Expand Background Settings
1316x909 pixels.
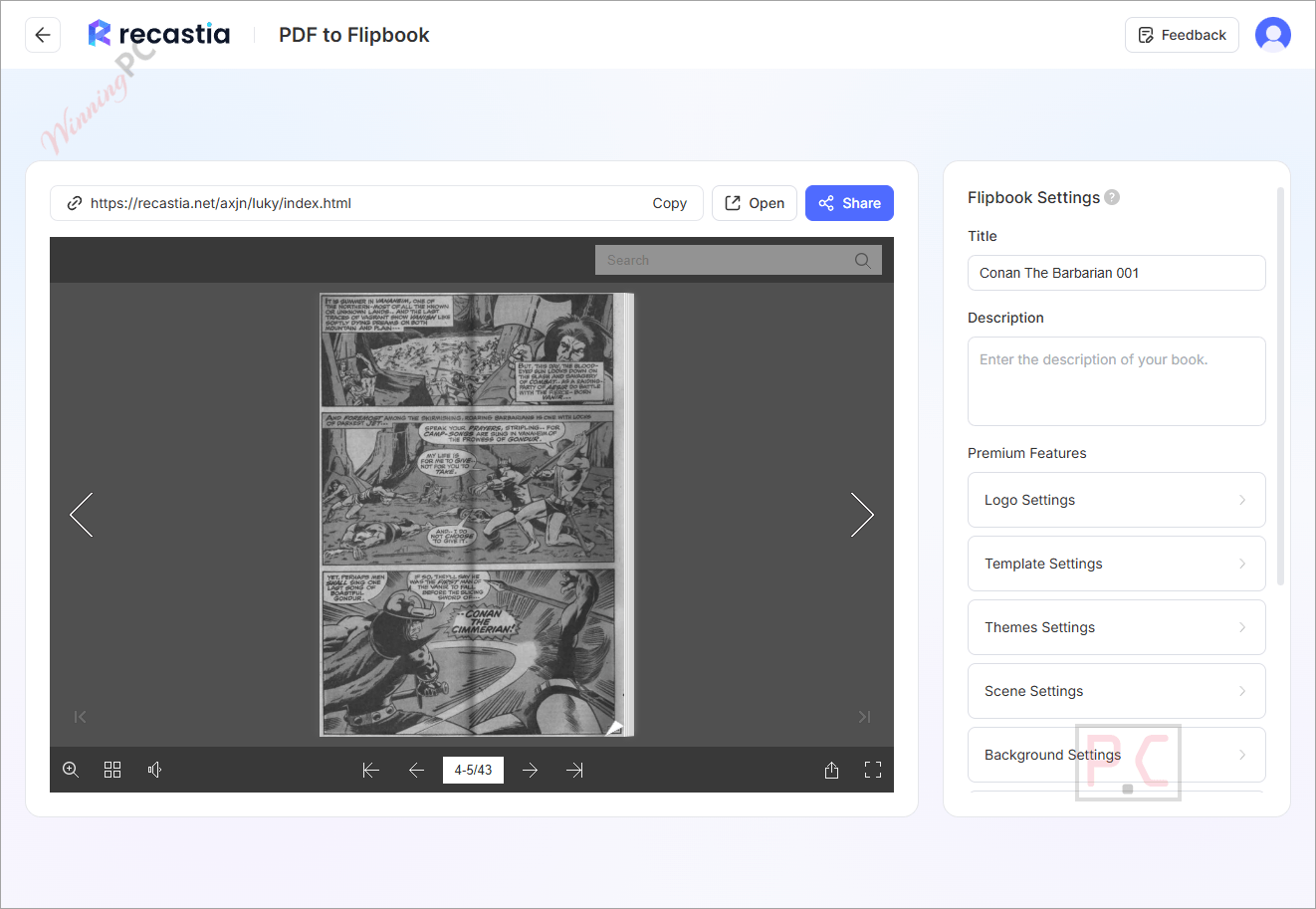[x=1117, y=755]
